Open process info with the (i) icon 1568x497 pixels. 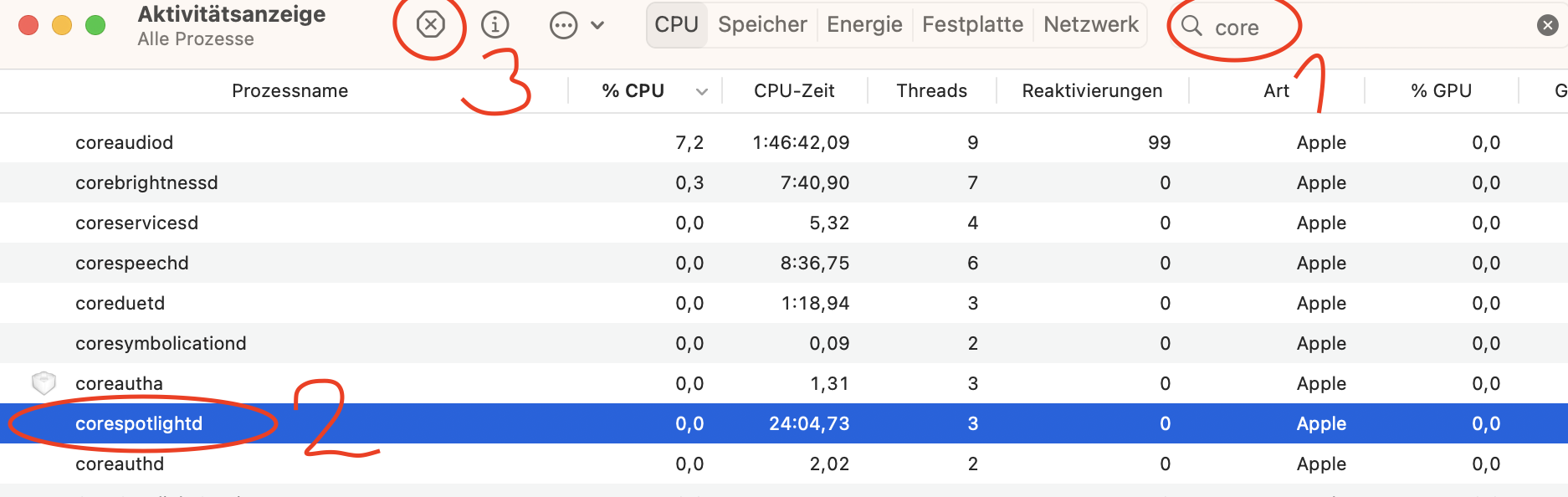point(495,25)
